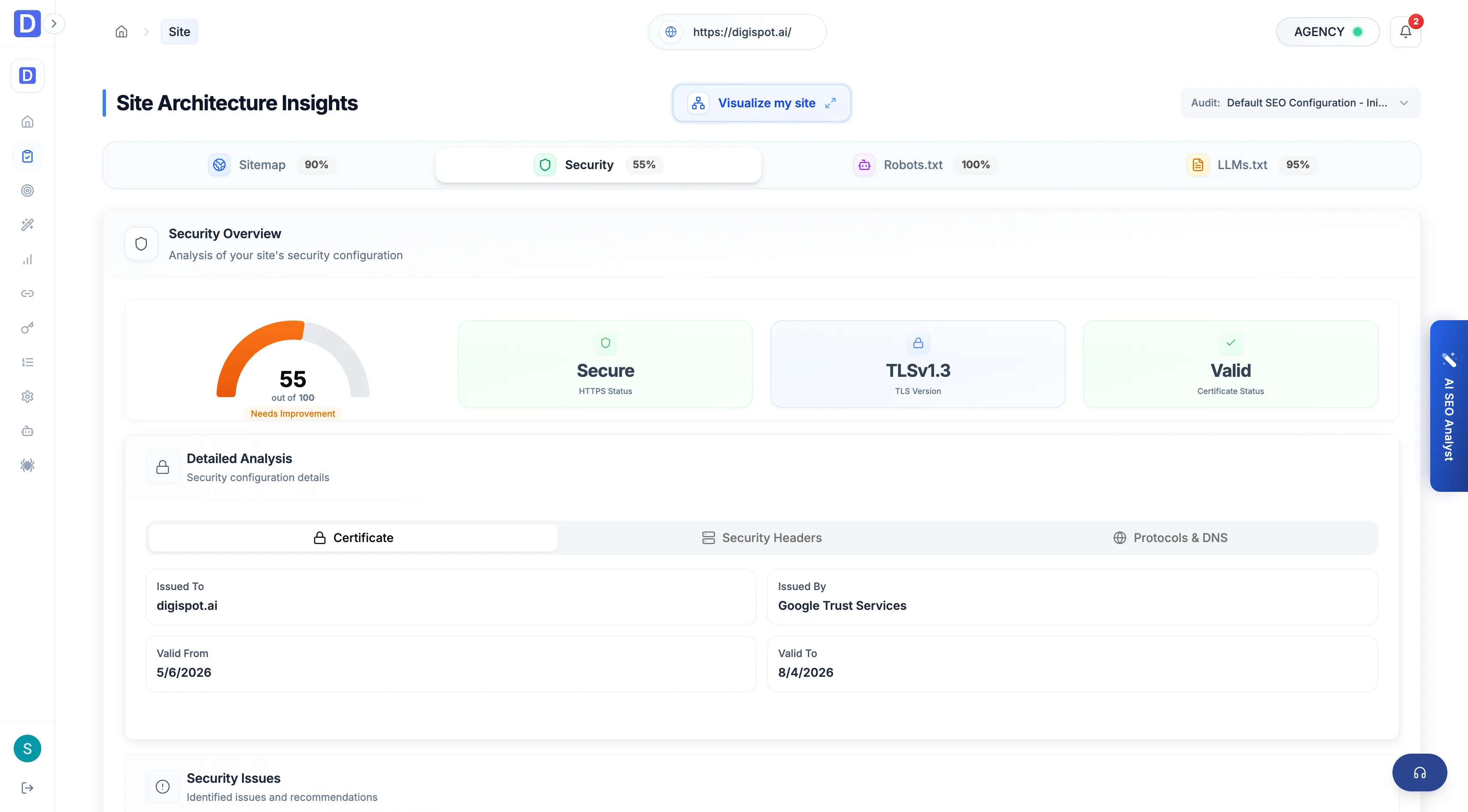
Task: Open the magic wand icon in the sidebar
Action: (x=27, y=224)
